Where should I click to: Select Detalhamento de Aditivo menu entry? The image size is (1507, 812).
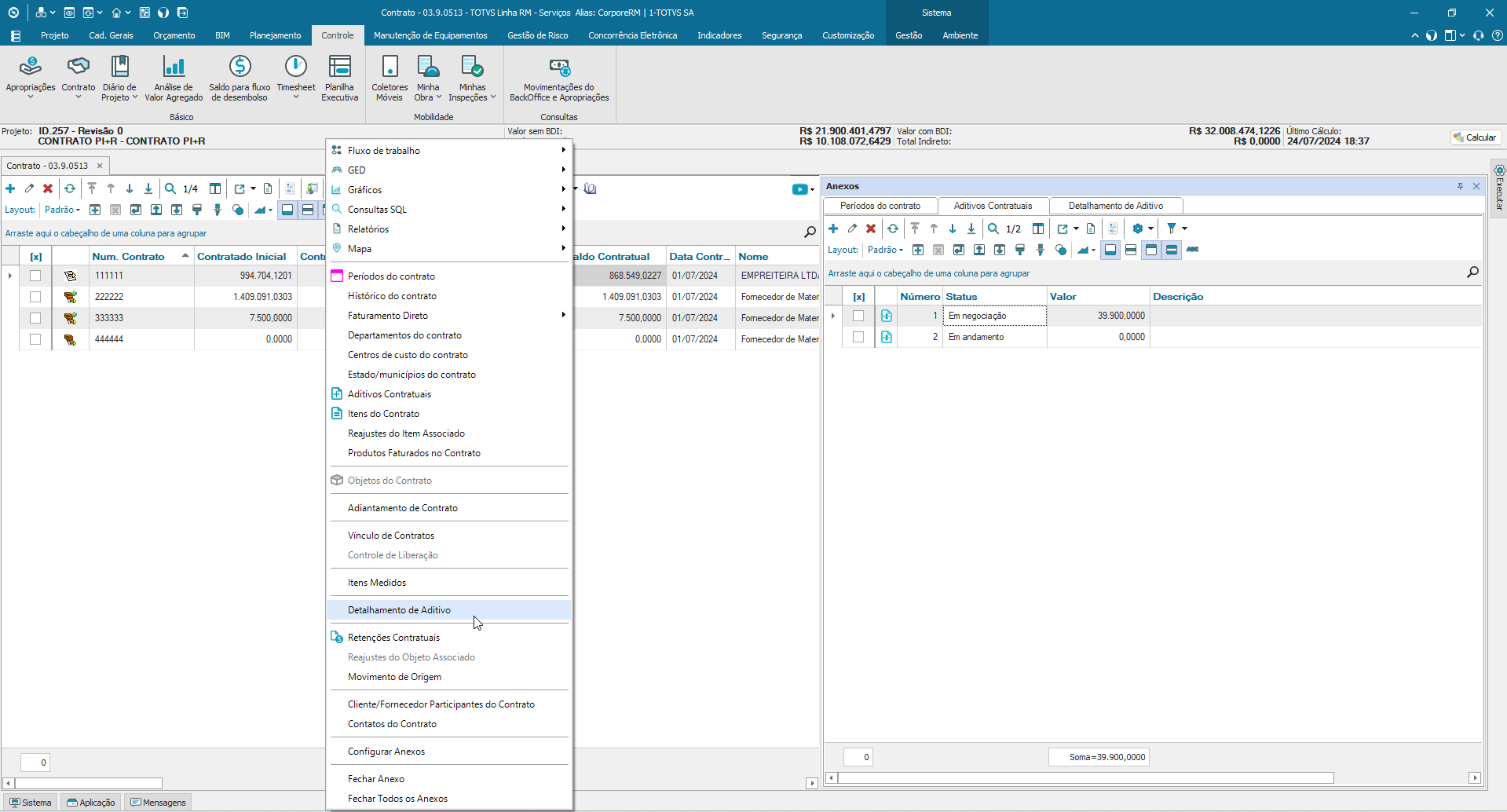point(399,610)
